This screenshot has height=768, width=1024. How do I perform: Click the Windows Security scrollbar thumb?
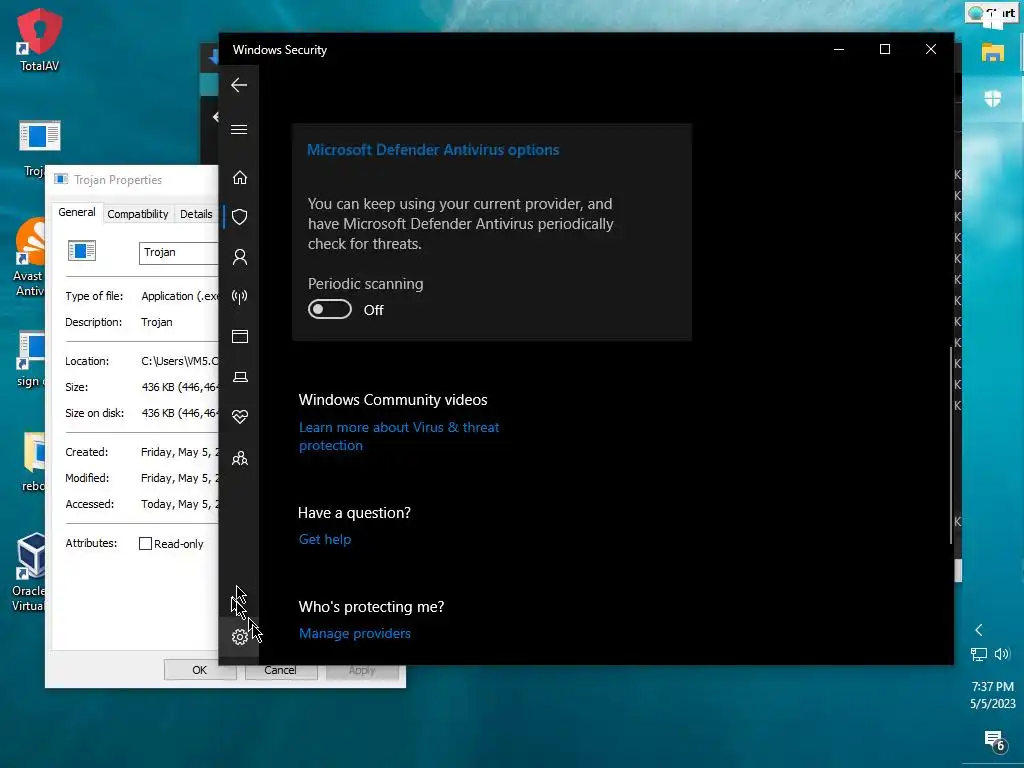tap(950, 445)
